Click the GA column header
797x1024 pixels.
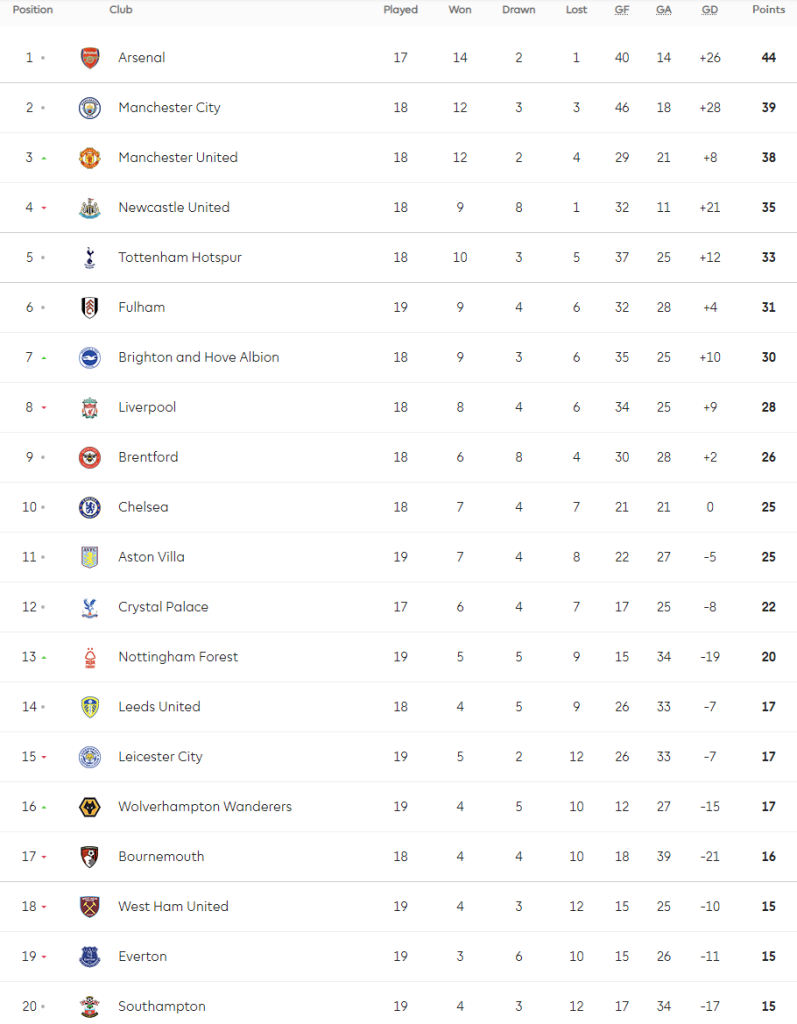tap(664, 10)
